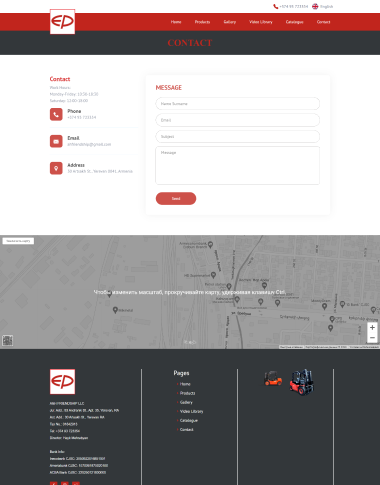Click inside the Message text area
380x485 pixels.
pyautogui.click(x=237, y=165)
